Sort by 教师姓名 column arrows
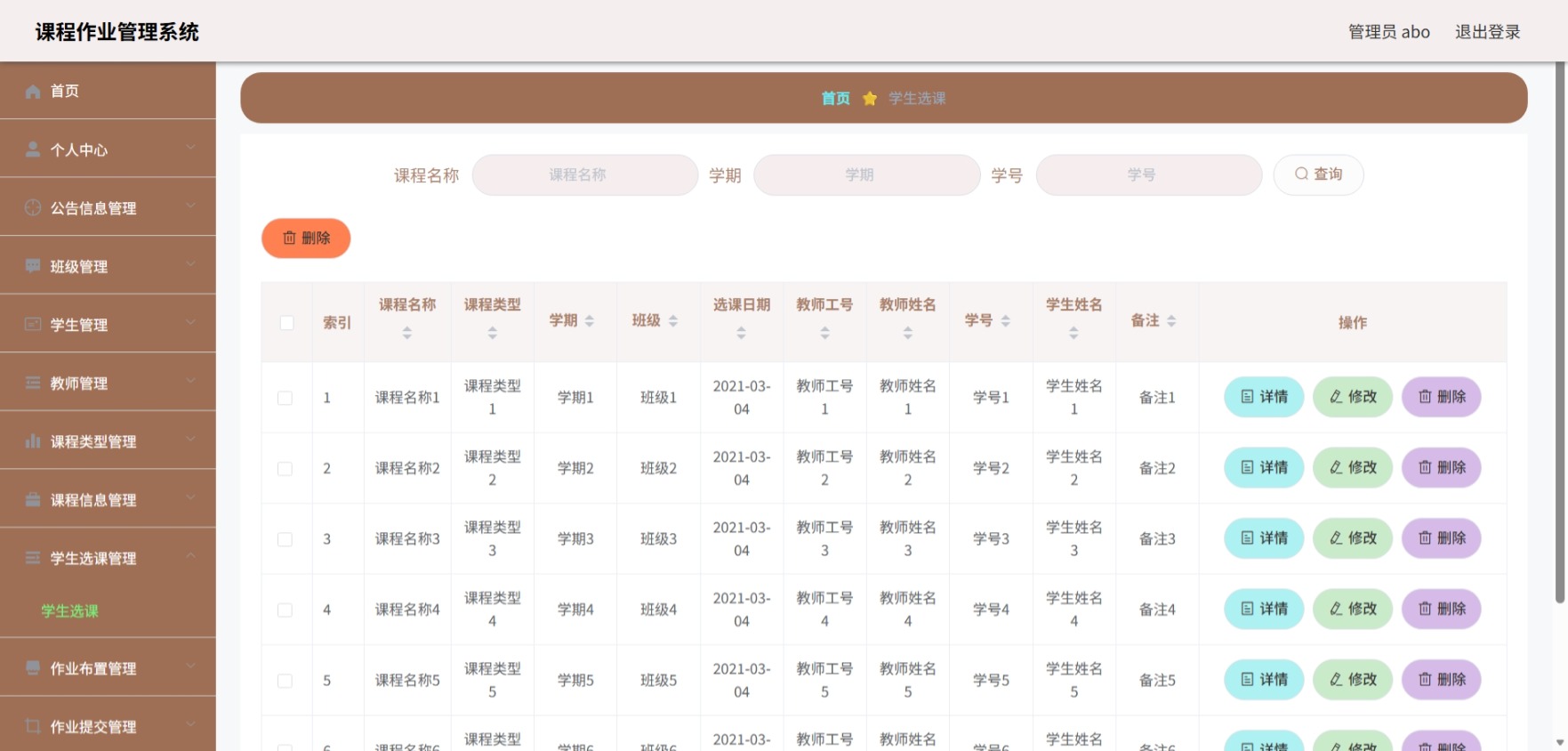 coord(908,333)
